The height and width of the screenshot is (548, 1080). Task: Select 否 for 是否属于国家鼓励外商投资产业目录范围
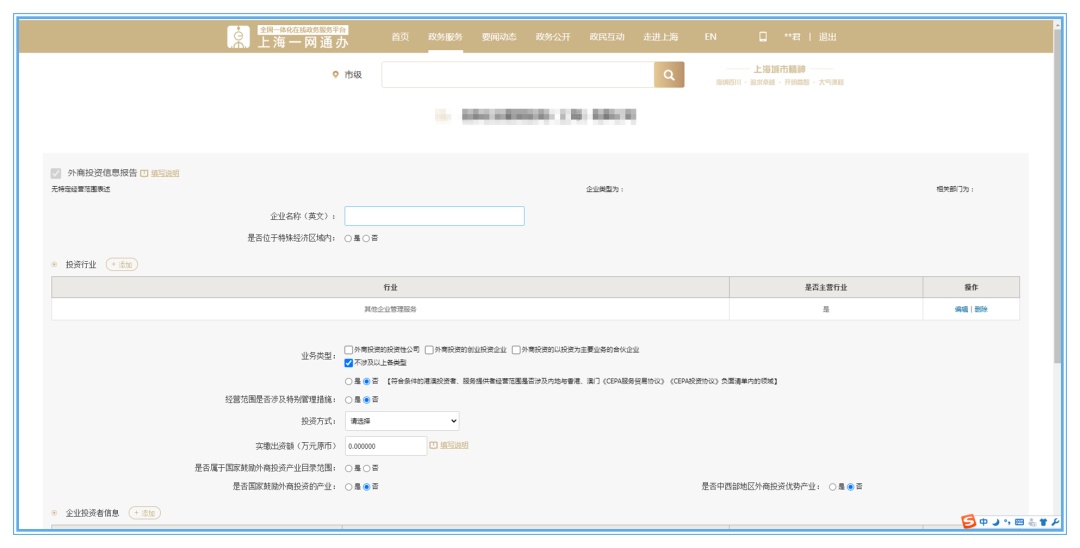366,468
